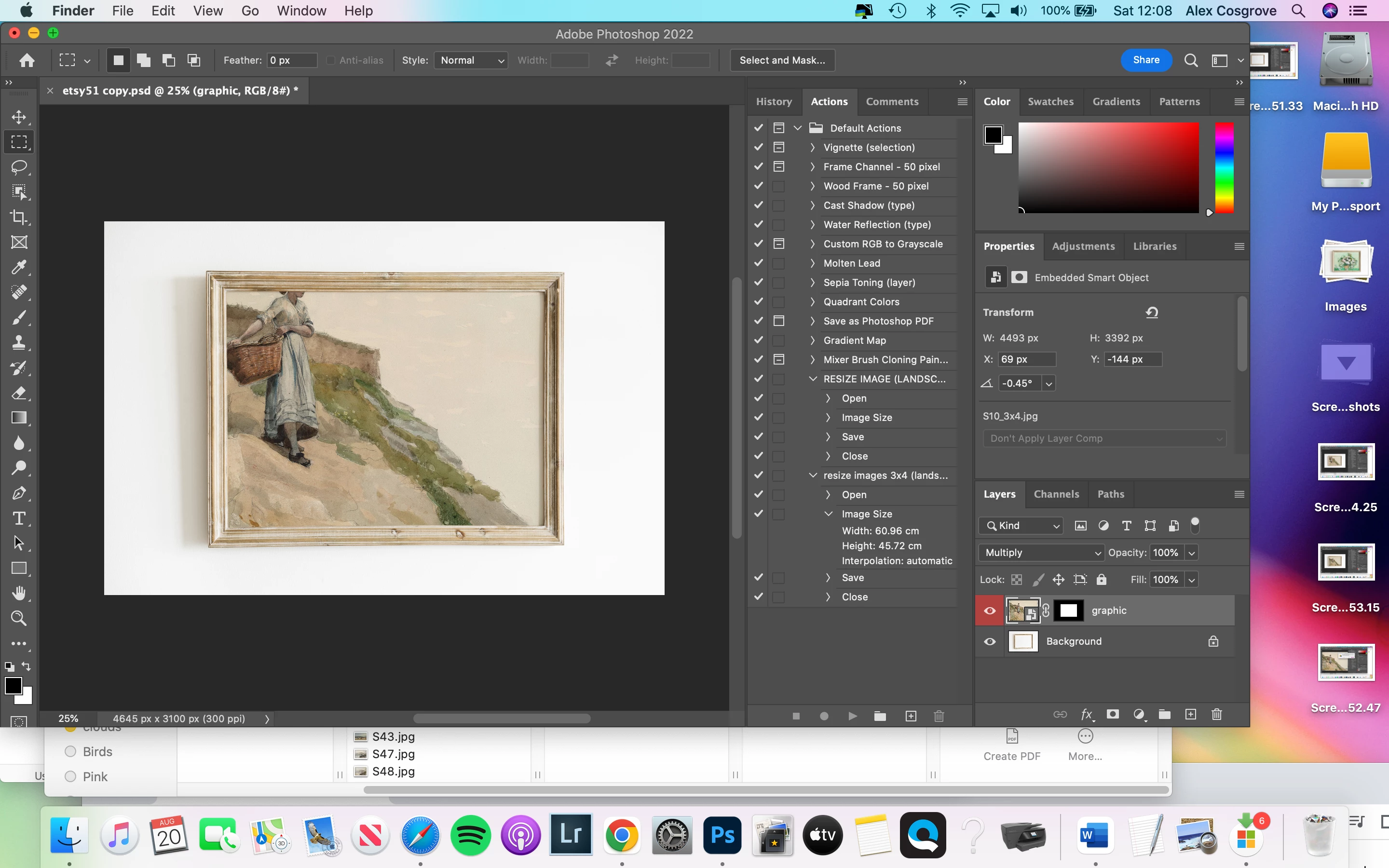This screenshot has height=868, width=1389.
Task: Hide the graphic layer
Action: 990,610
